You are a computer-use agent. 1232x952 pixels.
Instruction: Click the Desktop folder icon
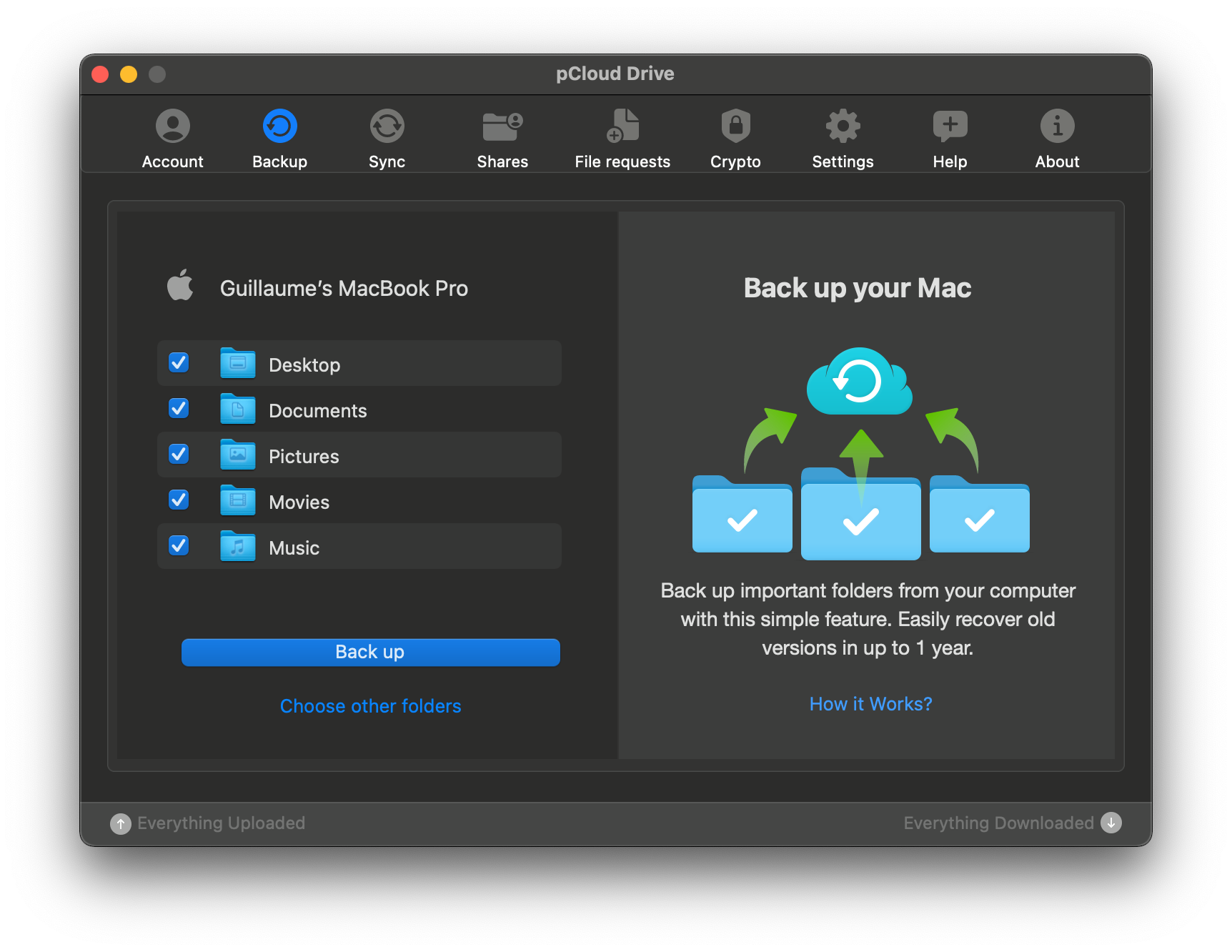click(238, 363)
